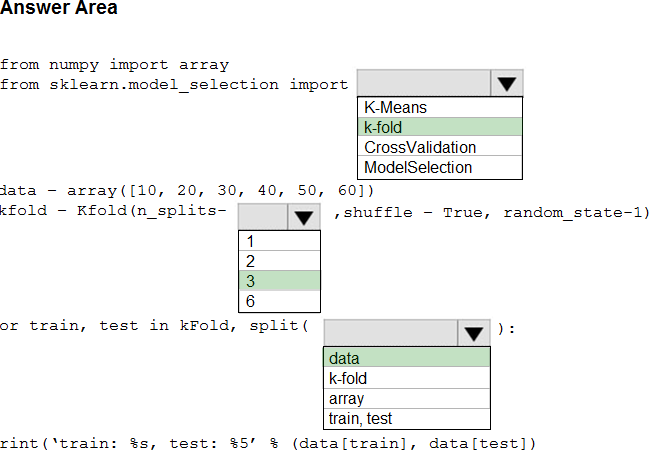This screenshot has width=649, height=451.
Task: Choose data in split argument list
Action: click(x=407, y=358)
